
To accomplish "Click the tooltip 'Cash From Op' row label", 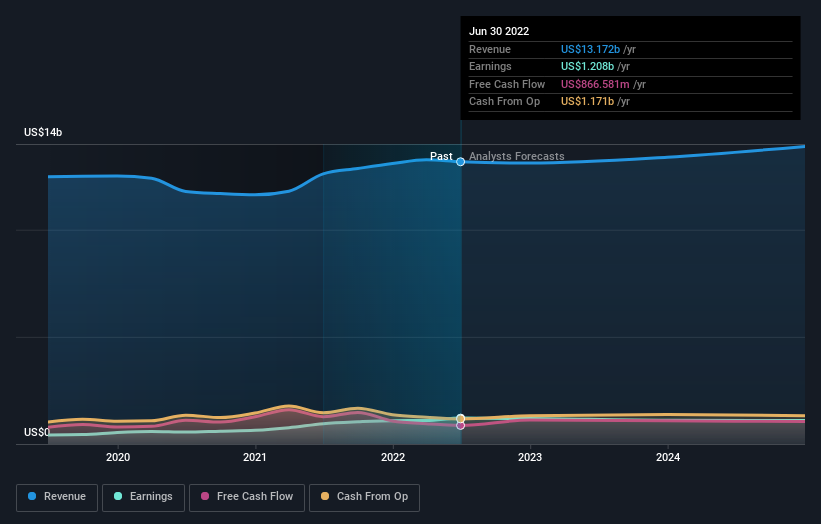I will coord(504,102).
